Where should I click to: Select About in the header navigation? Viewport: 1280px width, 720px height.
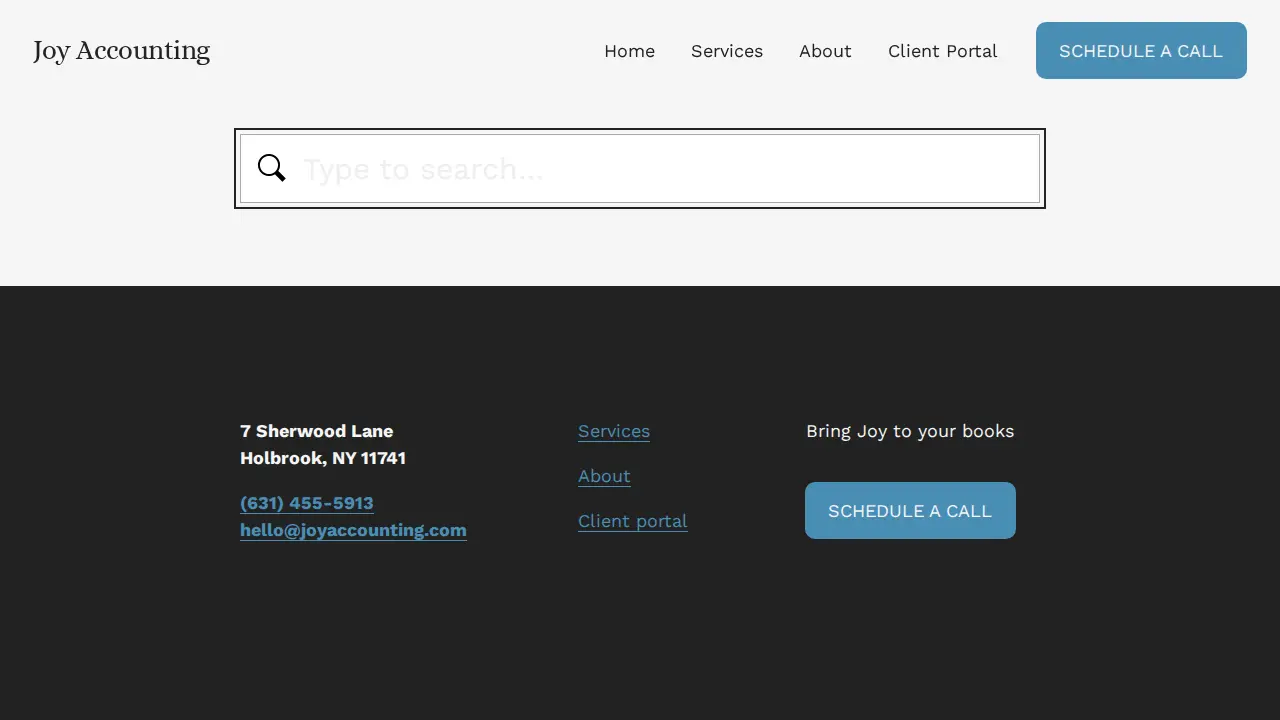coord(825,51)
